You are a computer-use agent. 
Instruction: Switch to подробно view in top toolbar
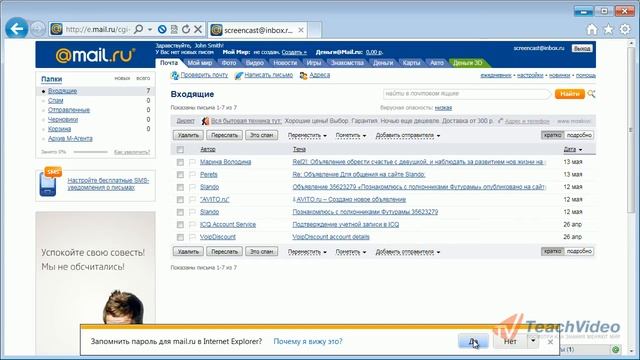(x=579, y=135)
